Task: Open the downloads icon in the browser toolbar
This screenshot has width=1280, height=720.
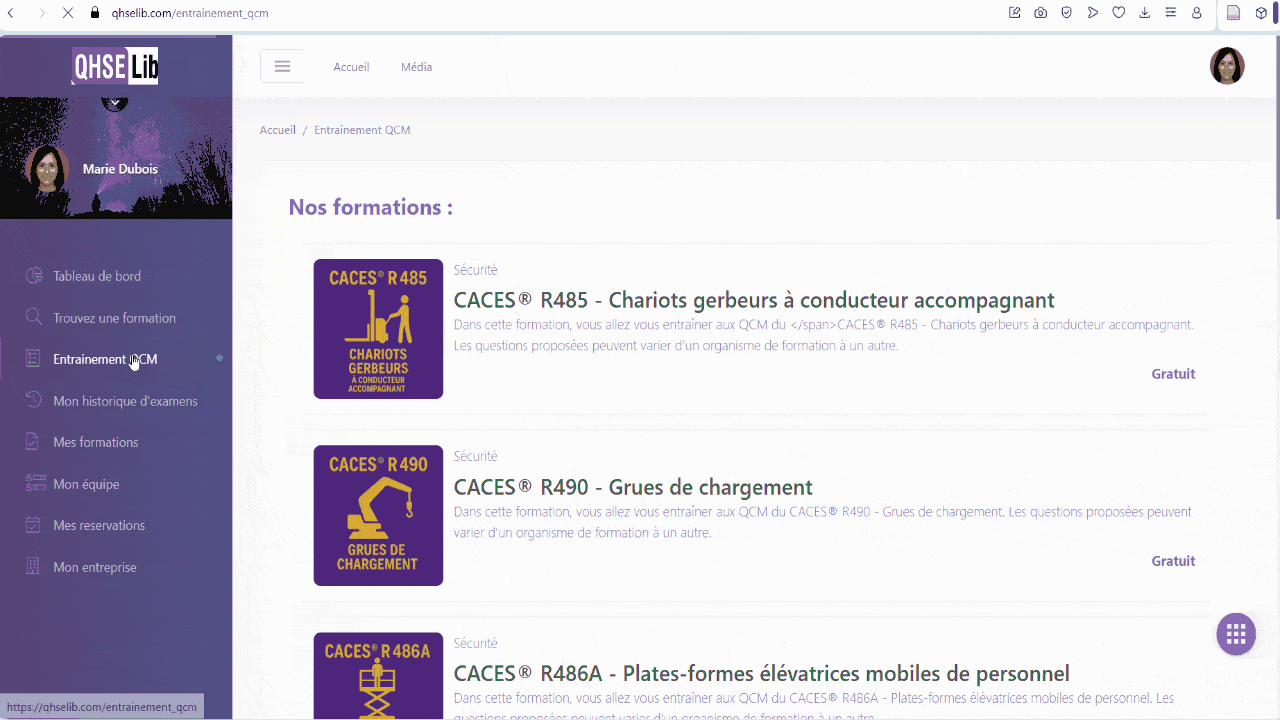Action: pyautogui.click(x=1145, y=13)
